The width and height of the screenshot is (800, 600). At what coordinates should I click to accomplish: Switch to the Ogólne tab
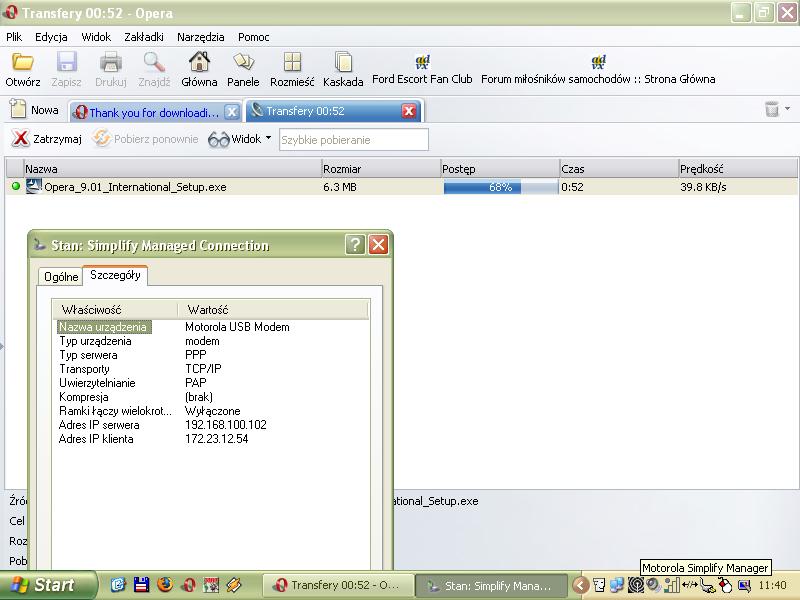[x=61, y=277]
